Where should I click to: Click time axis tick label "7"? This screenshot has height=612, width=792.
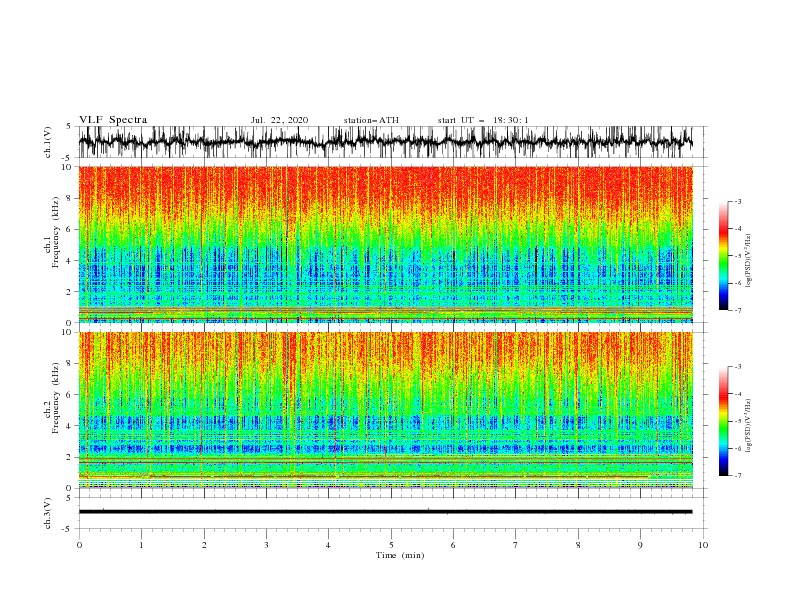tap(516, 545)
